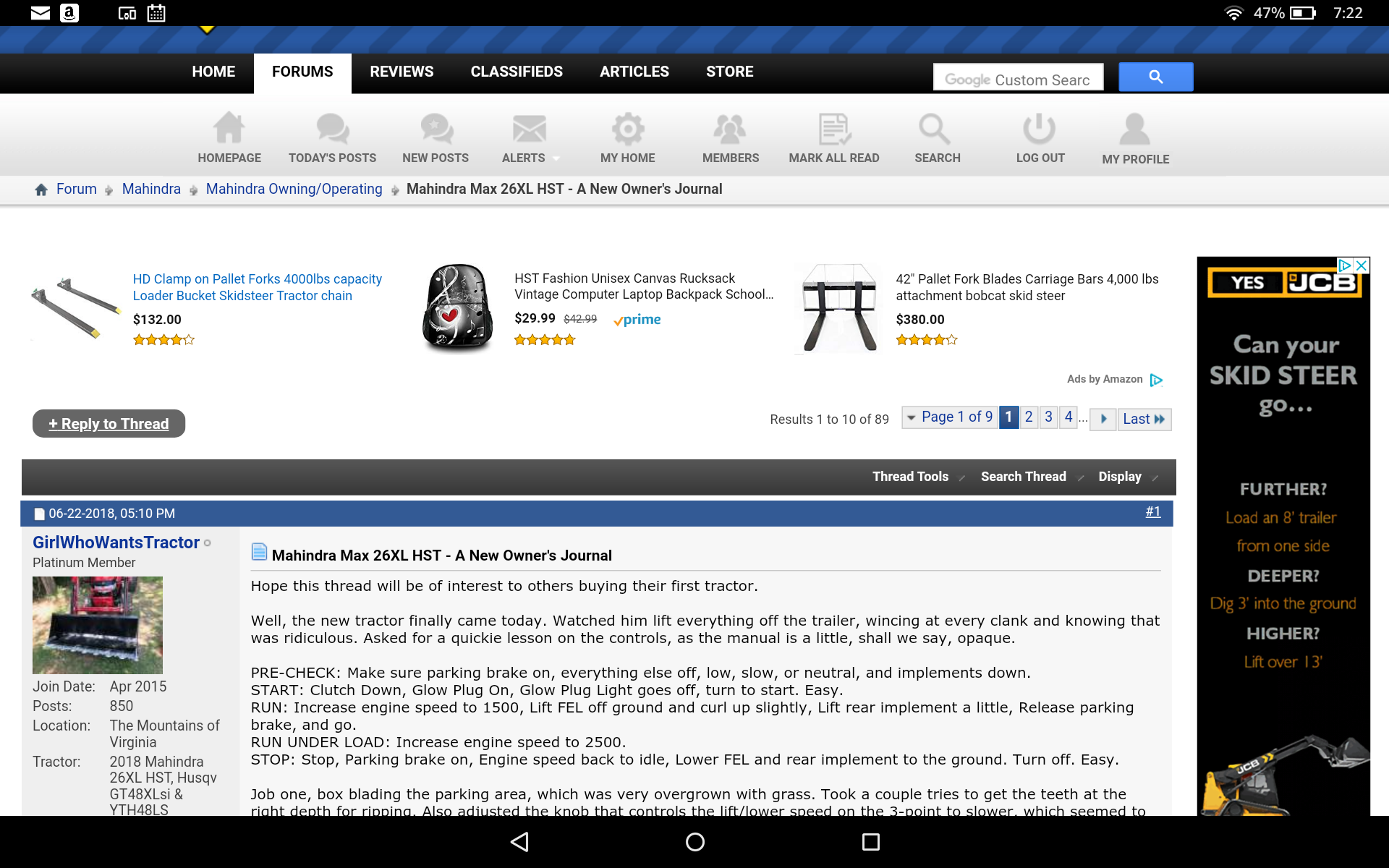
Task: Go to the Mahindra Owning/Operating breadcrumb
Action: point(294,189)
